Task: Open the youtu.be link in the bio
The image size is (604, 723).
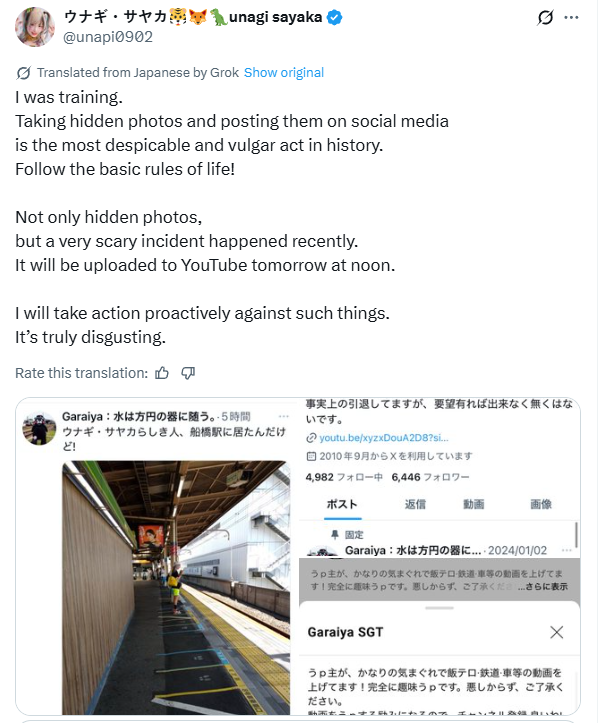Action: (384, 437)
